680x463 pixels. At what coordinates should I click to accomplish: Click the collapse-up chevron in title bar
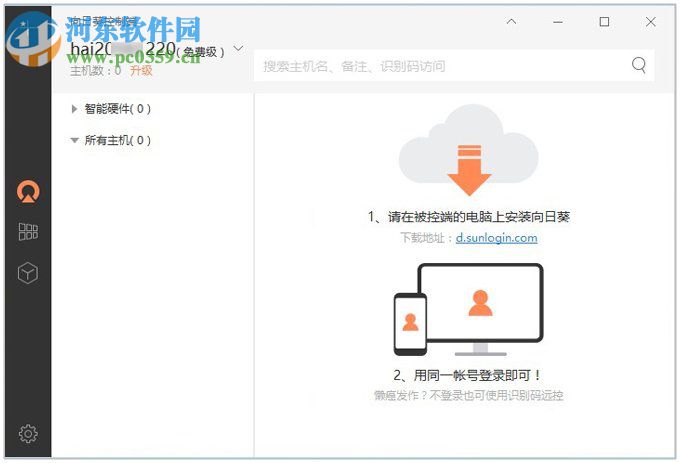pyautogui.click(x=512, y=21)
